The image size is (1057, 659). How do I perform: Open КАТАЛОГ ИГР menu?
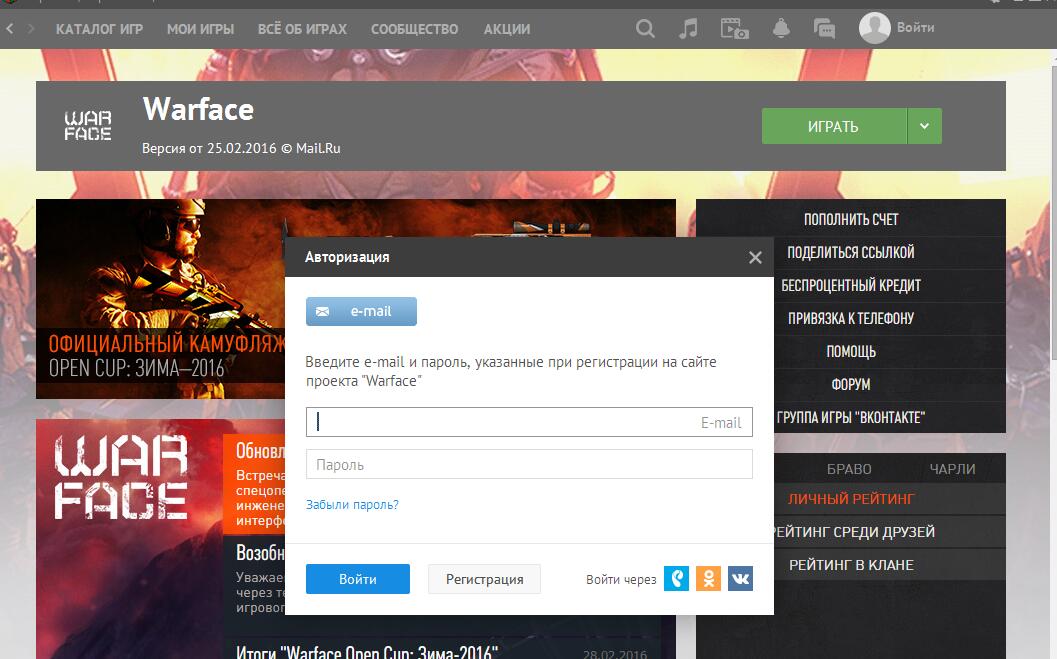point(99,30)
